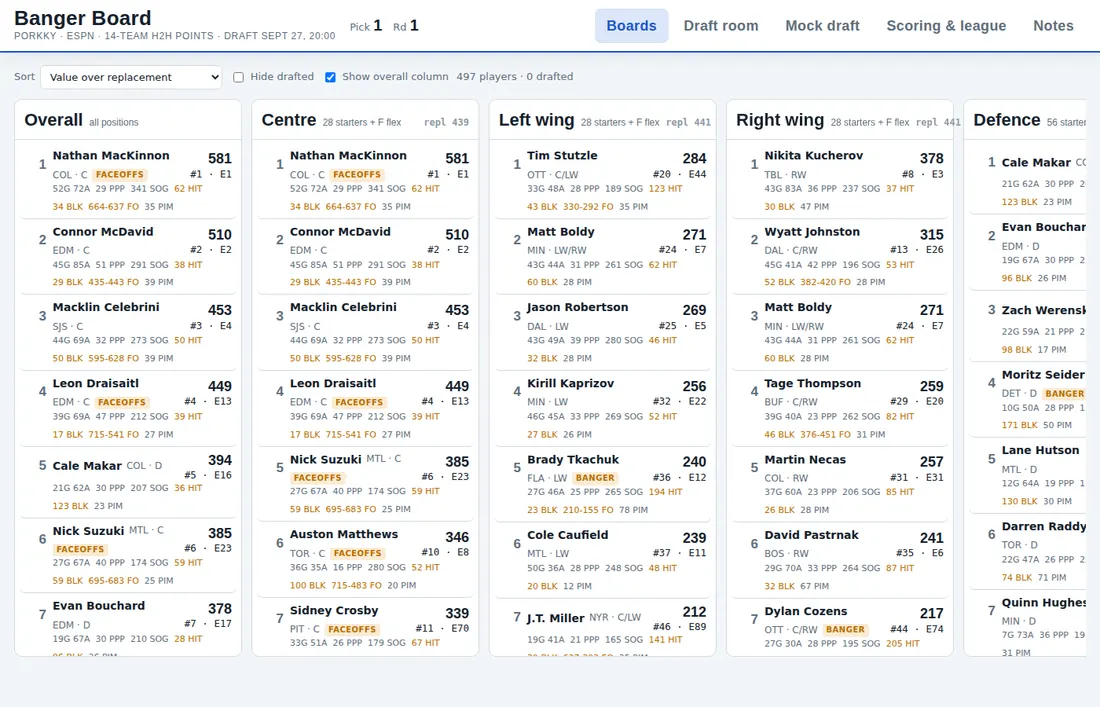This screenshot has height=707, width=1100.
Task: Select Brady Tkachuk in Left wing column
Action: 603,484
